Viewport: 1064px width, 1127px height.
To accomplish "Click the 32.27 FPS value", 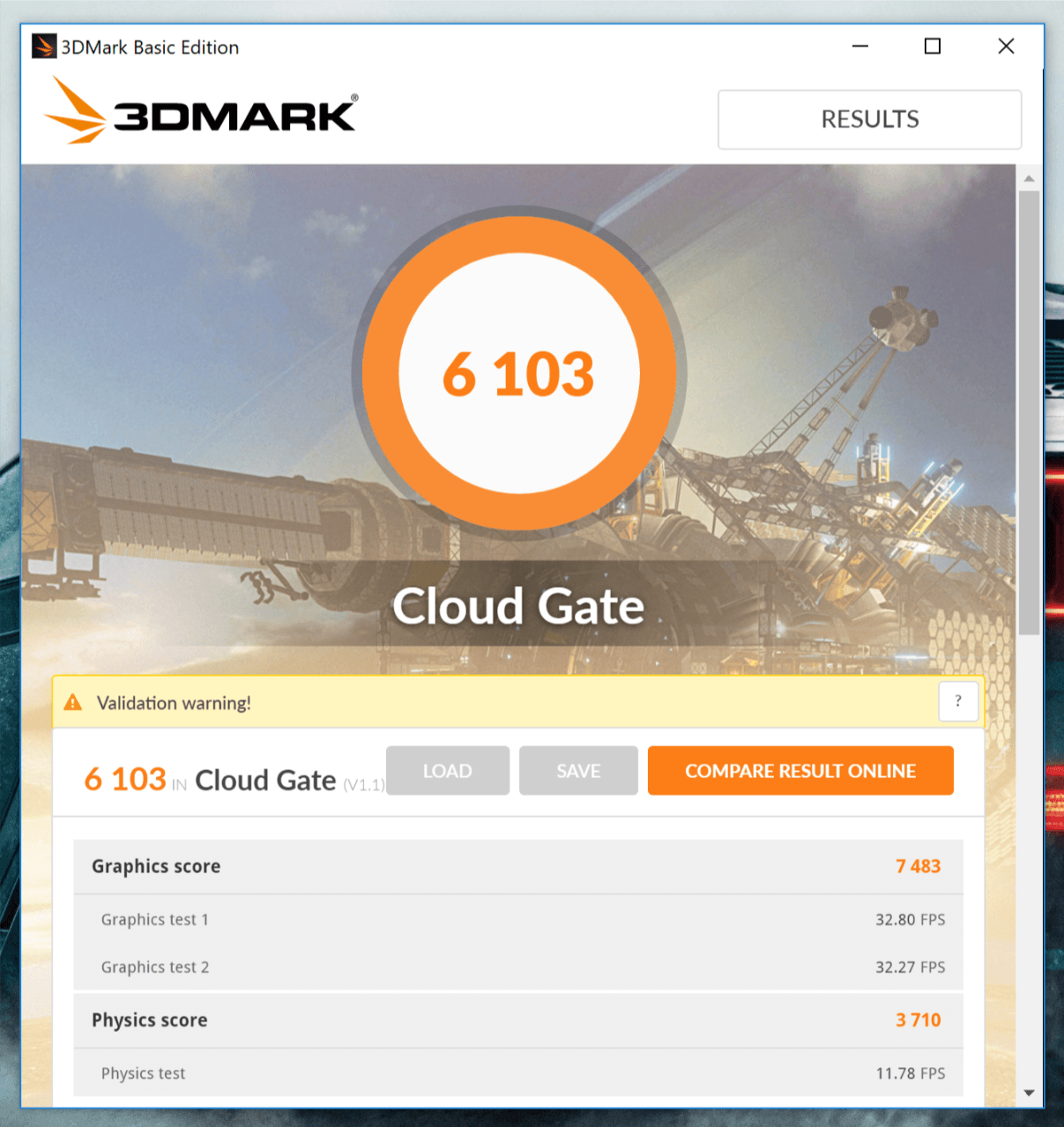I will coord(910,968).
